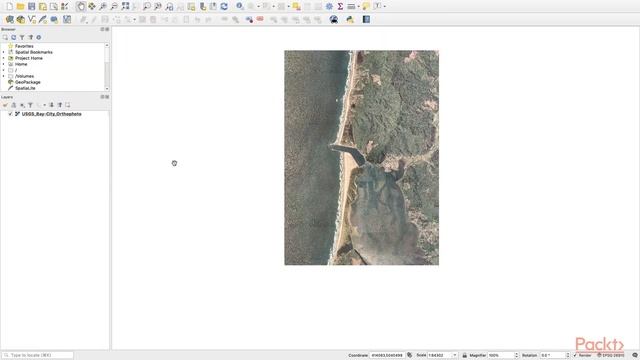This screenshot has width=640, height=360.
Task: Click the Browser panel scrollbar down arrow
Action: [x=107, y=89]
